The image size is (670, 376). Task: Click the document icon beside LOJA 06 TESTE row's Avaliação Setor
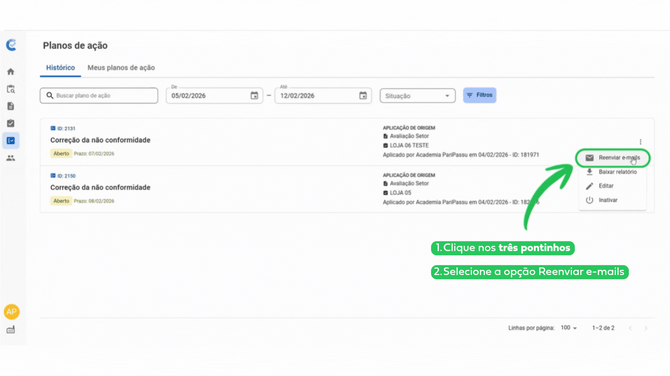point(385,136)
